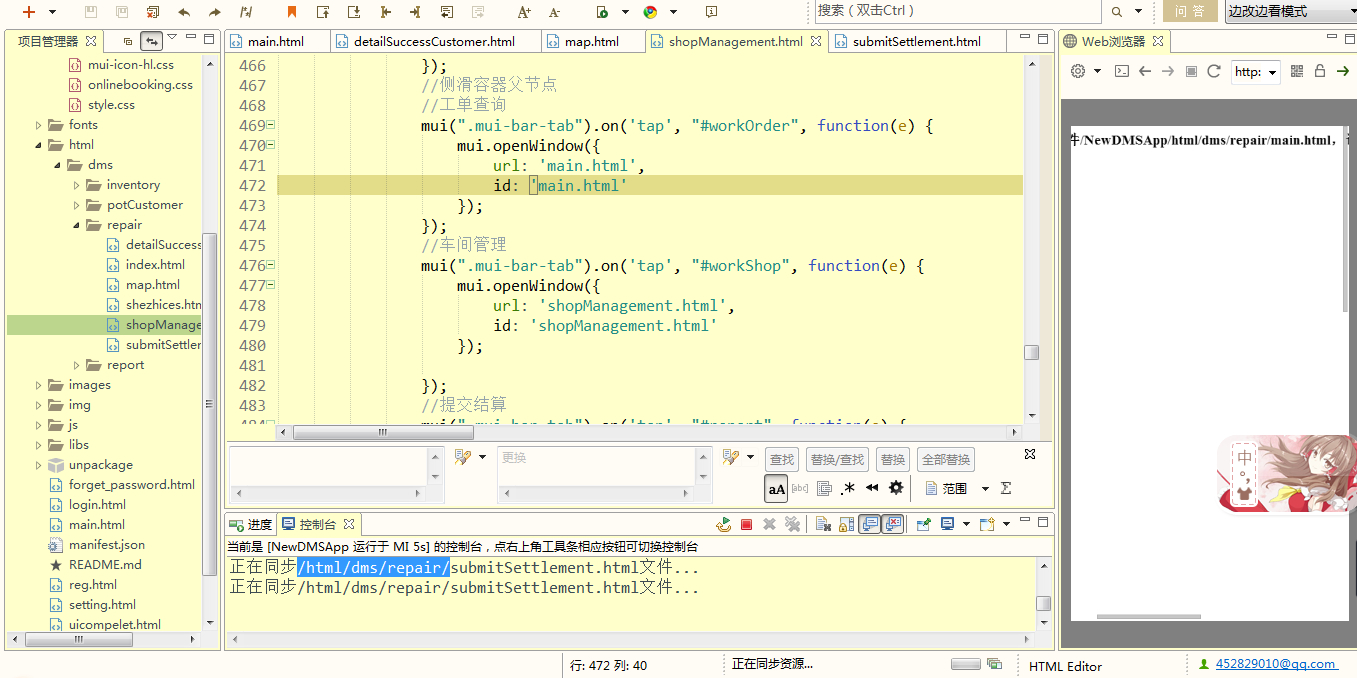1357x678 pixels.
Task: Click the search box at top
Action: [x=955, y=11]
